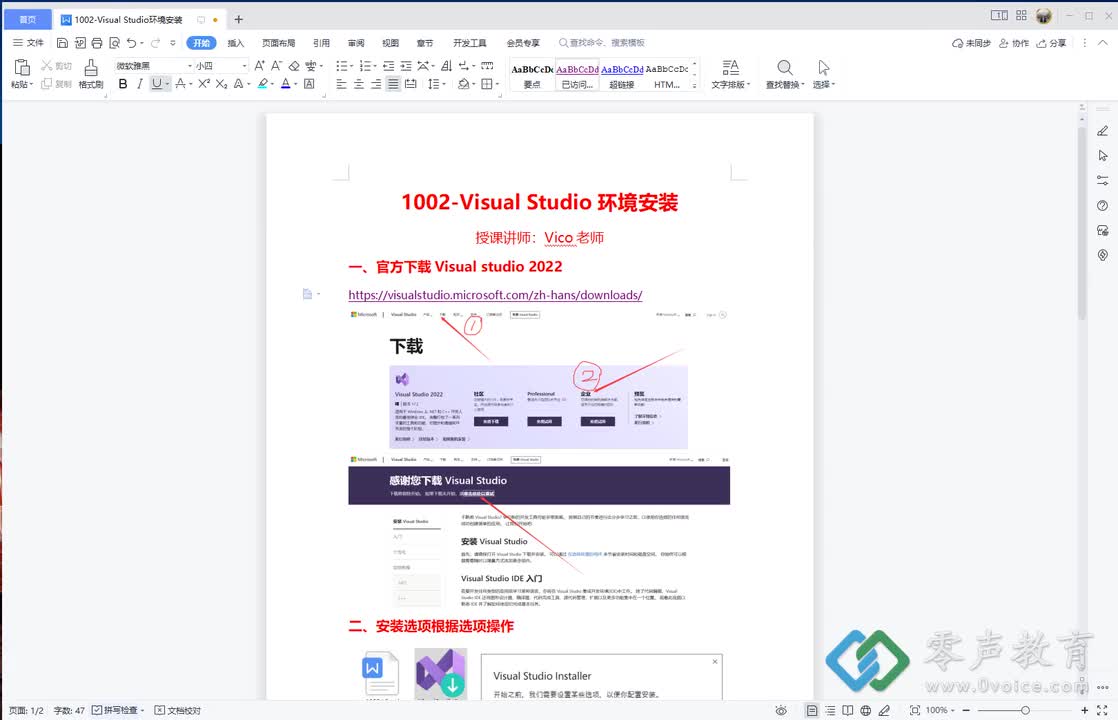Toggle Bold formatting
The height and width of the screenshot is (720, 1118).
[123, 84]
